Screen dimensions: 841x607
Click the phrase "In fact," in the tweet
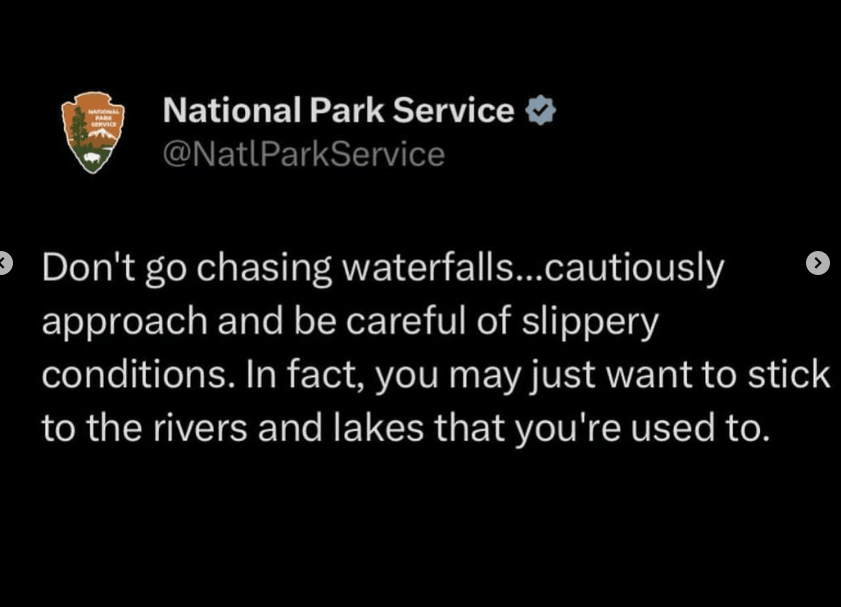point(304,374)
